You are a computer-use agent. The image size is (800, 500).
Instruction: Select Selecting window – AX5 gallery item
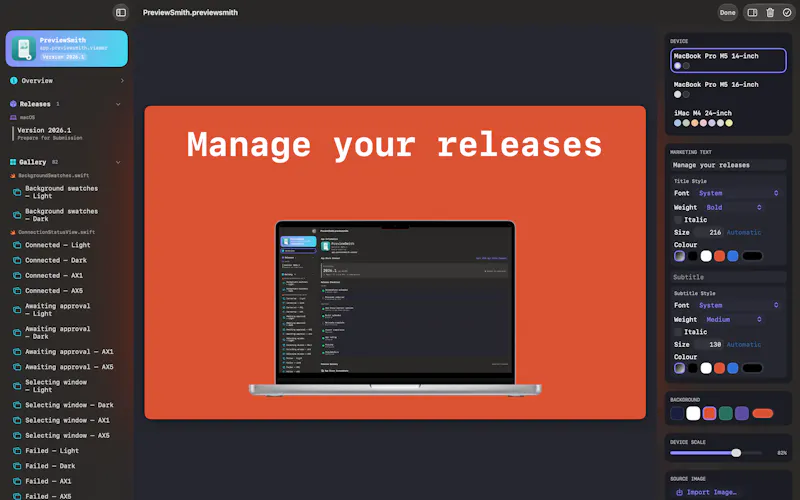(x=66, y=436)
